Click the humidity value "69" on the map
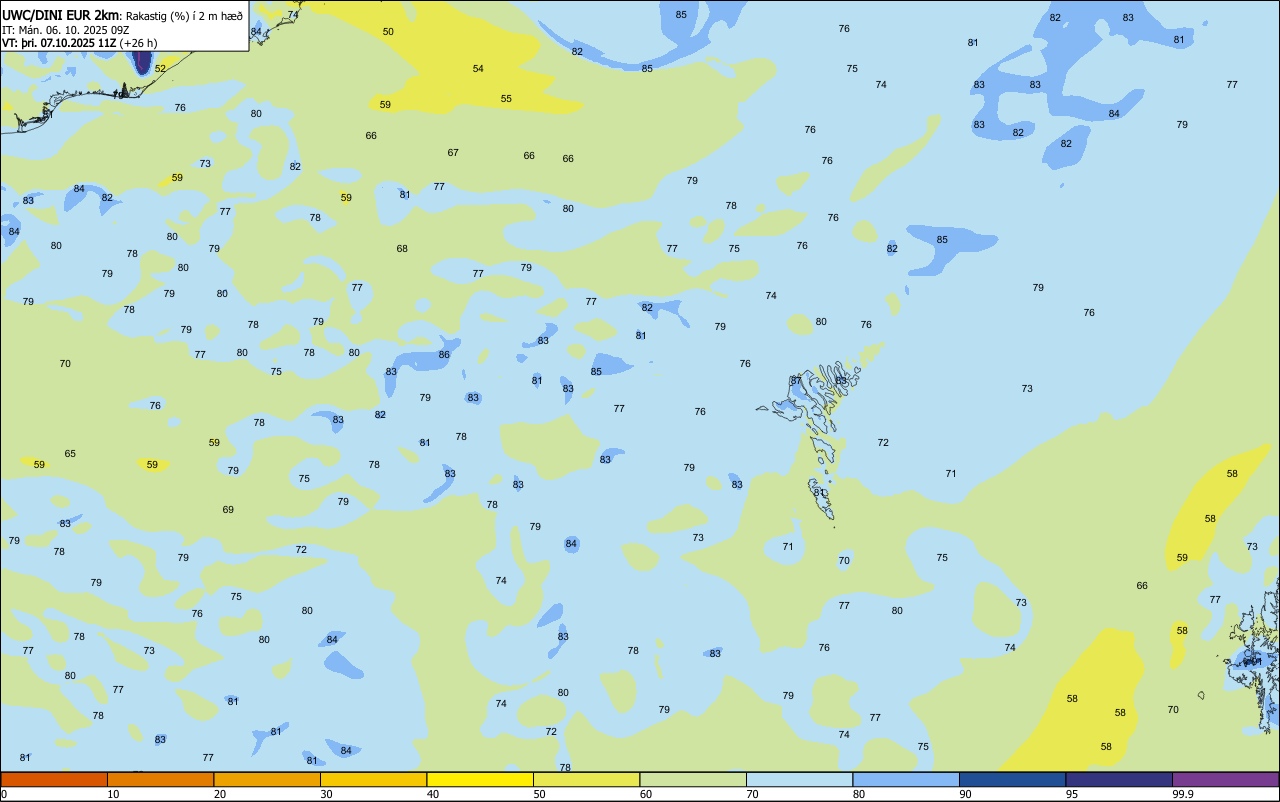 coord(228,510)
